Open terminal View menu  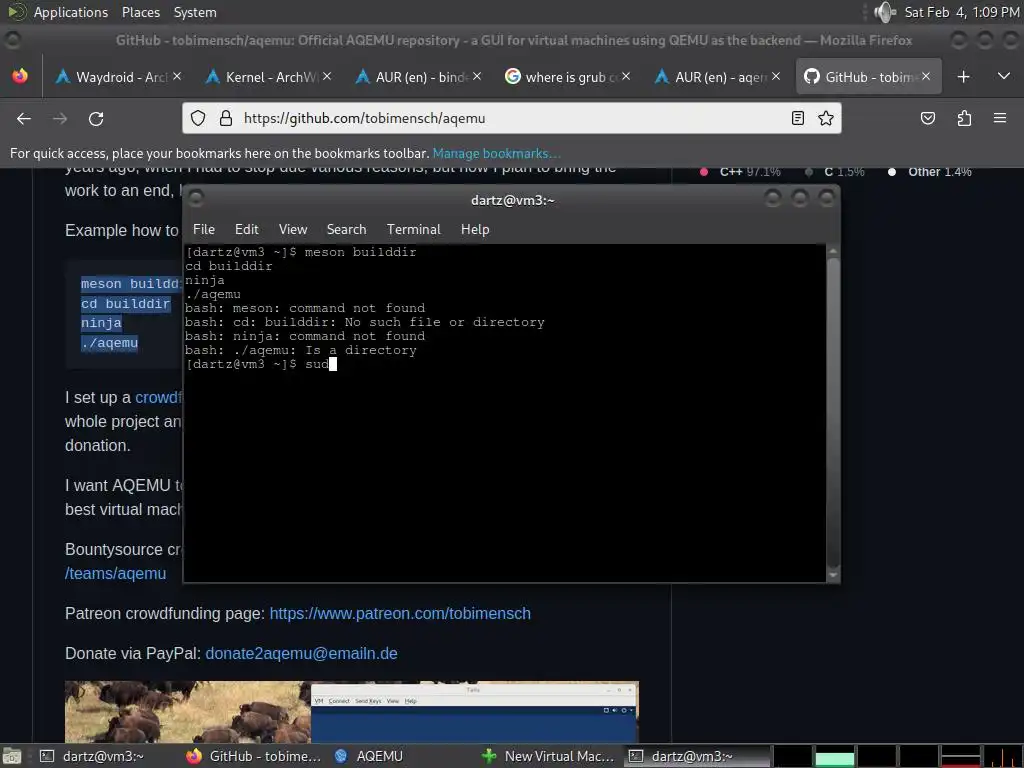(x=293, y=229)
